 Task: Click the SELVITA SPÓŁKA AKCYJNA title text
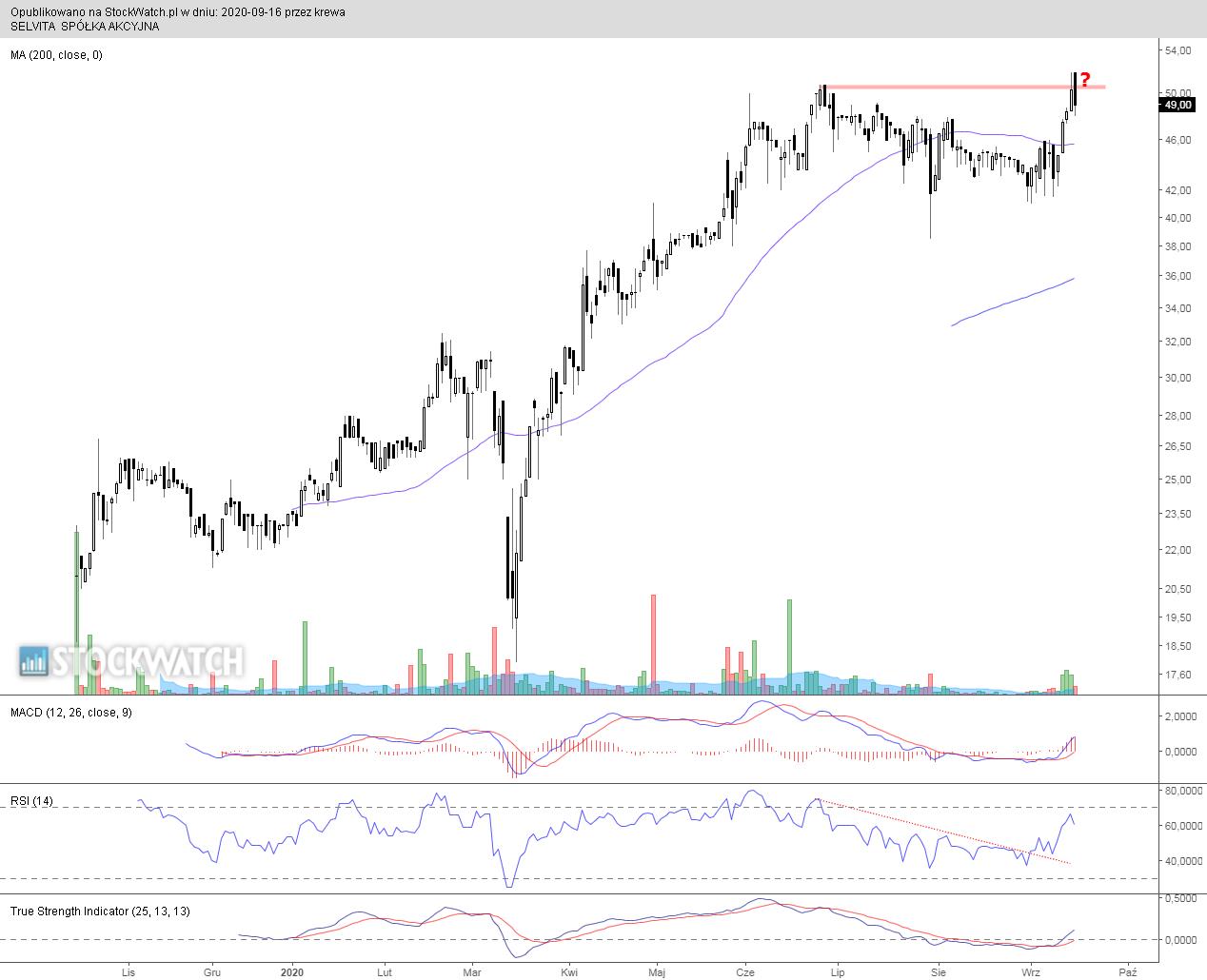click(x=85, y=27)
